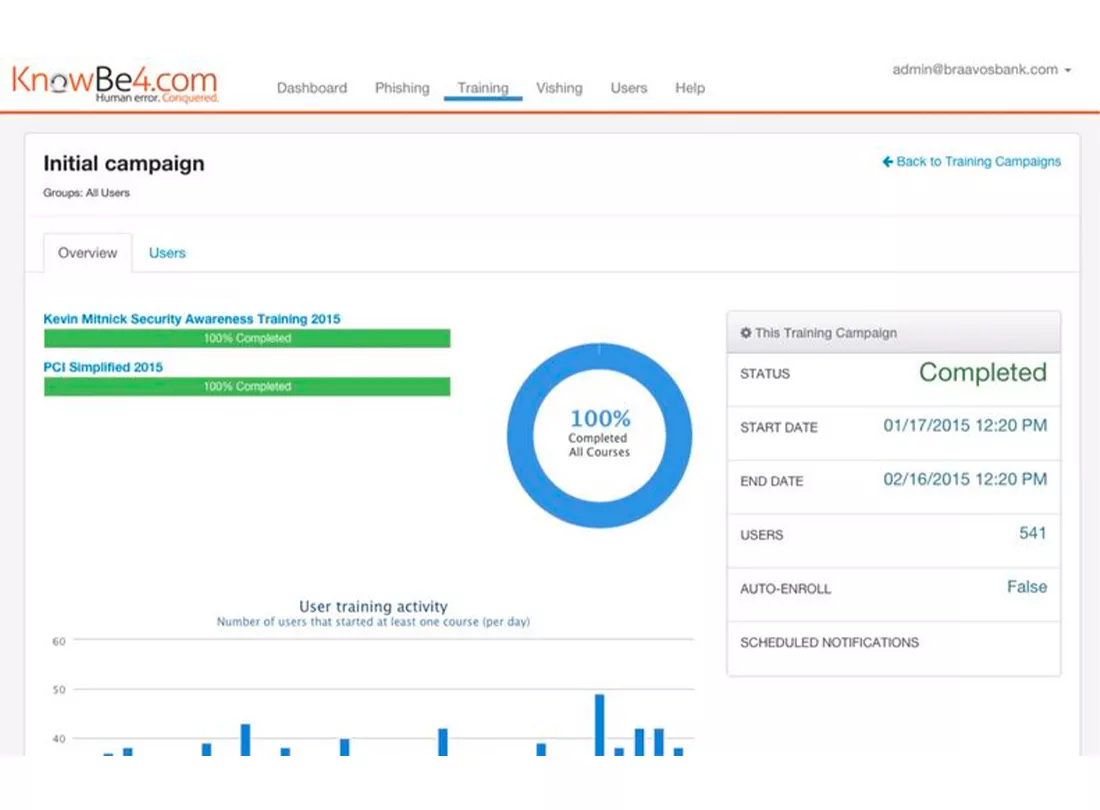Expand the user account menu caret

point(1070,70)
